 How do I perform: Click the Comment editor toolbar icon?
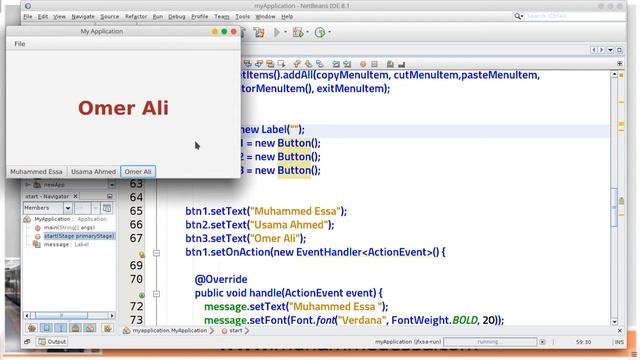tap(390, 64)
